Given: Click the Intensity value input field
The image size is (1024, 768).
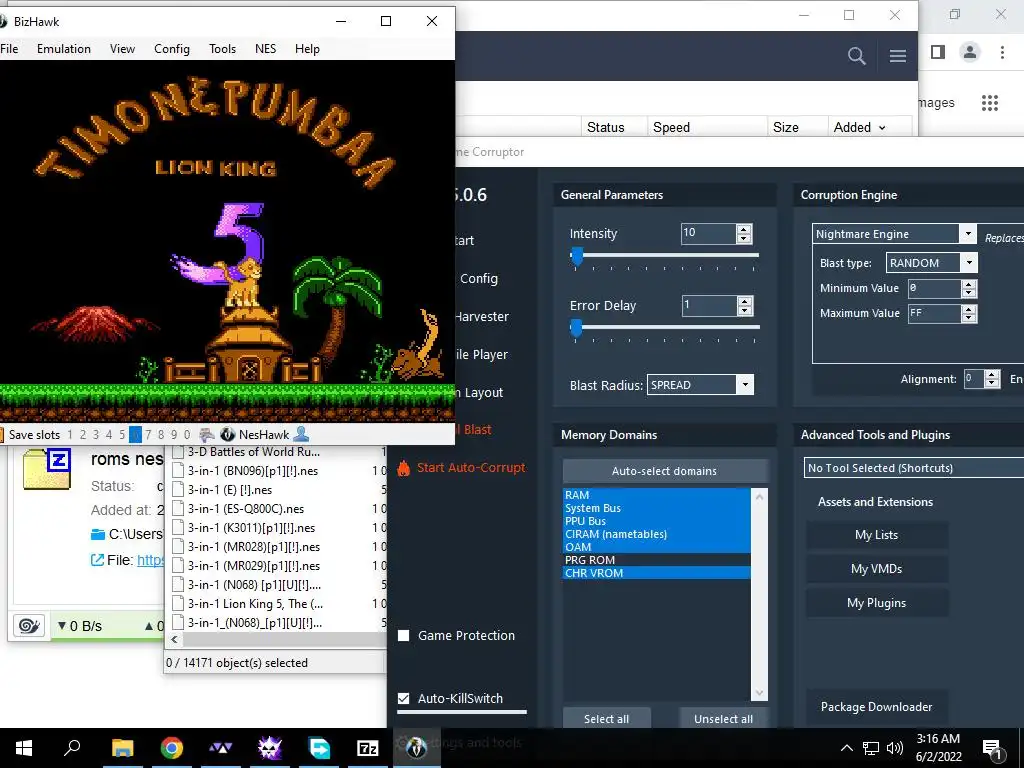Looking at the screenshot, I should point(709,233).
